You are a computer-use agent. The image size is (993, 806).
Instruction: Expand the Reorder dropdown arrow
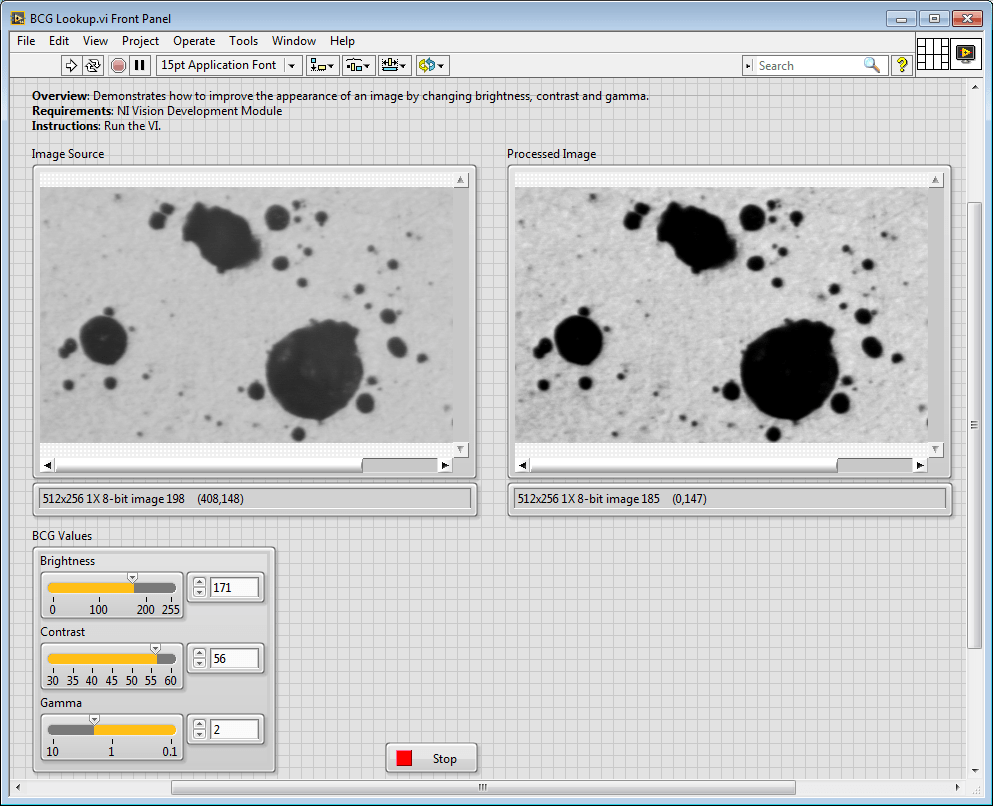[x=440, y=65]
